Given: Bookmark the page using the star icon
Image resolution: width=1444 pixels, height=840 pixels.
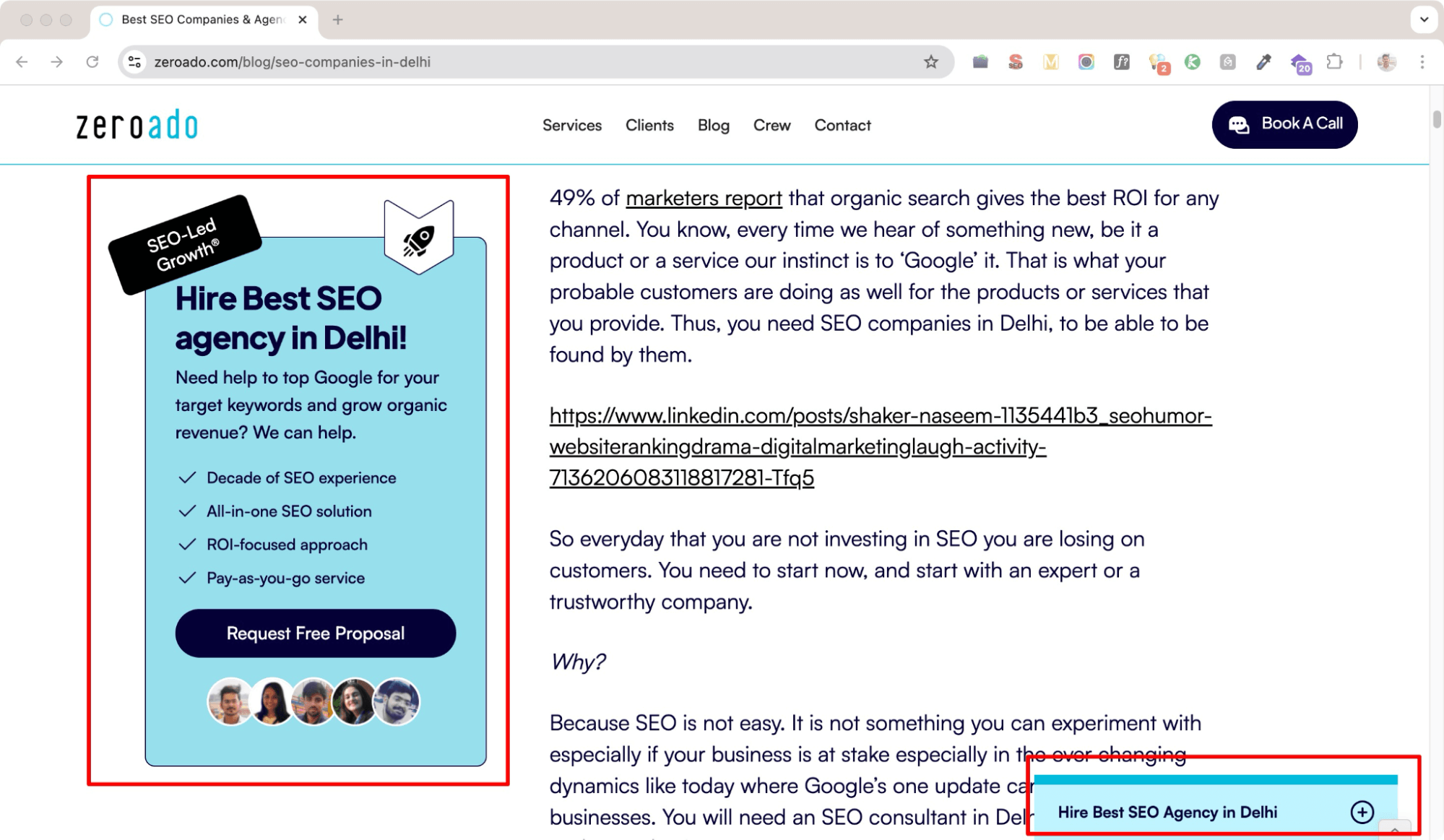Looking at the screenshot, I should (930, 62).
